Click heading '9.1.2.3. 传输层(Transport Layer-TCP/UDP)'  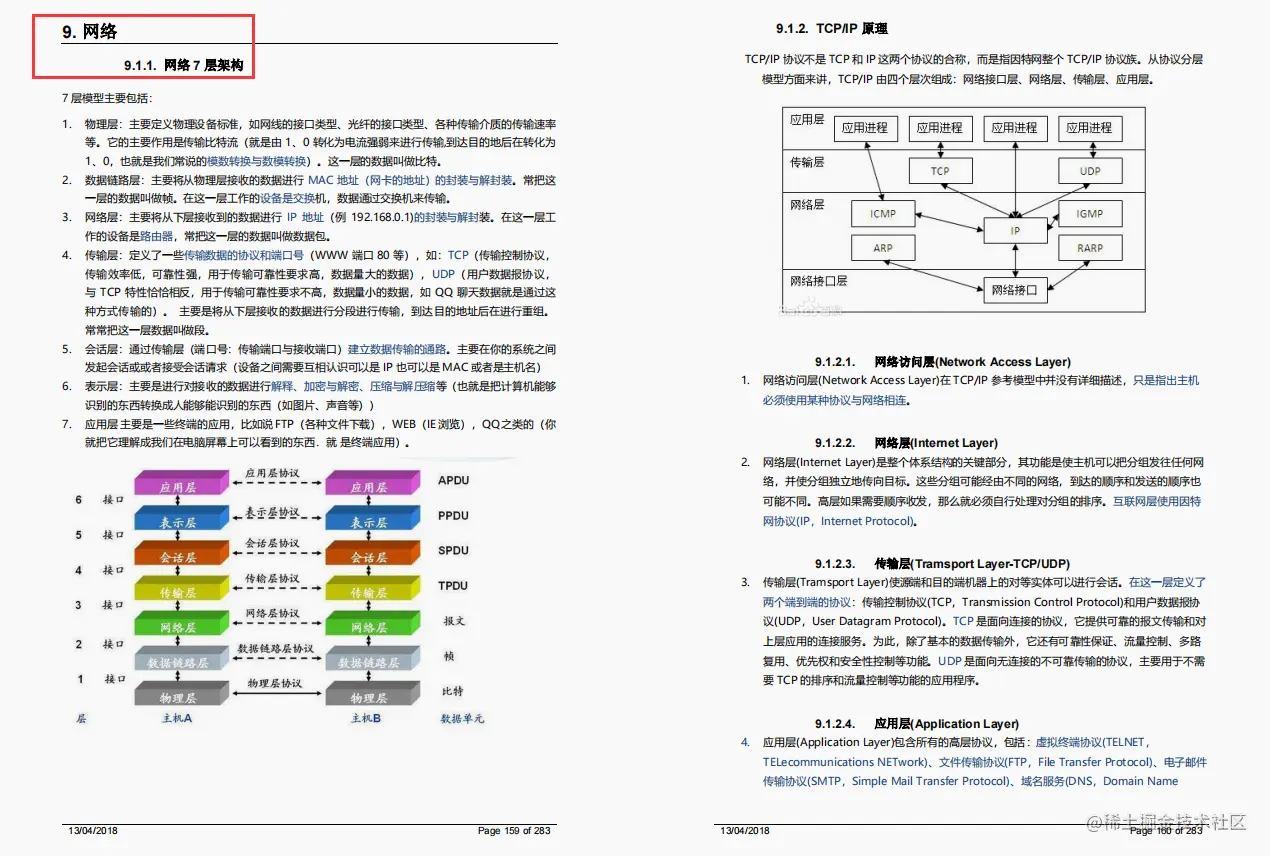point(941,564)
